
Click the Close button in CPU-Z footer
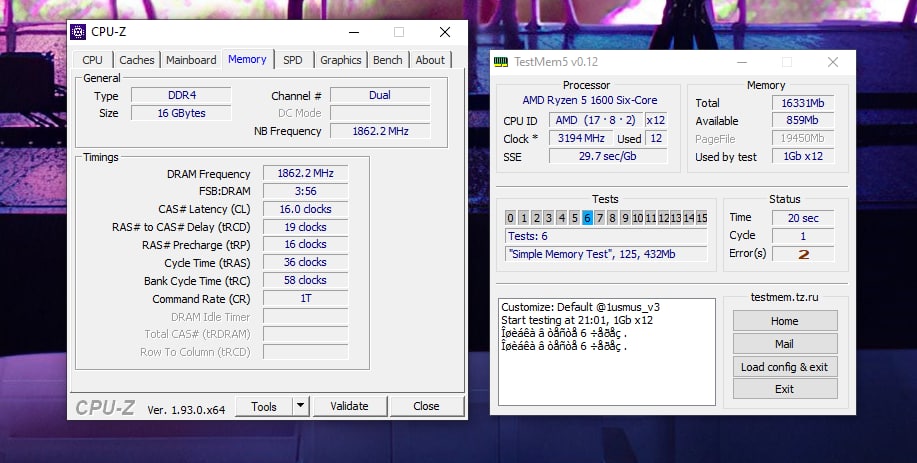tap(426, 406)
